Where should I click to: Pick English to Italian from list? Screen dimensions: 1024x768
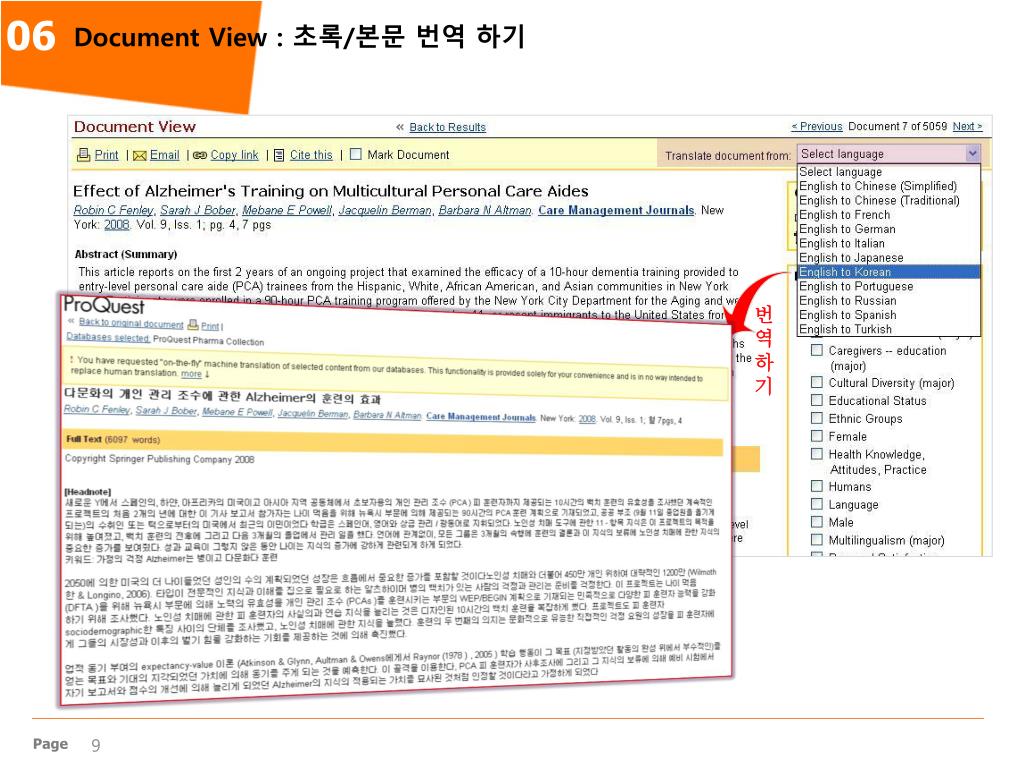(x=889, y=244)
